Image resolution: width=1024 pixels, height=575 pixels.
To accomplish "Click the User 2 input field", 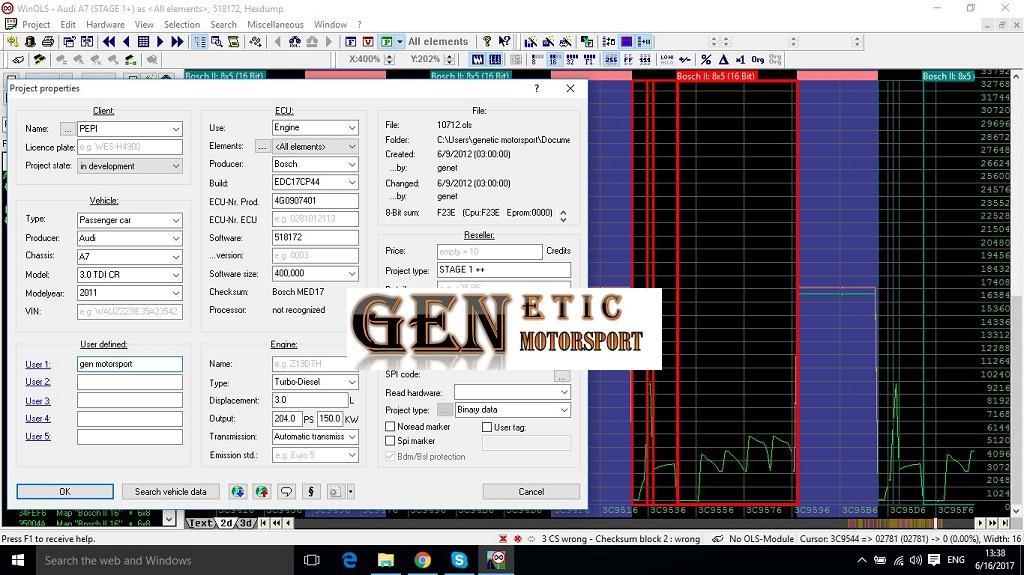I will (x=129, y=382).
